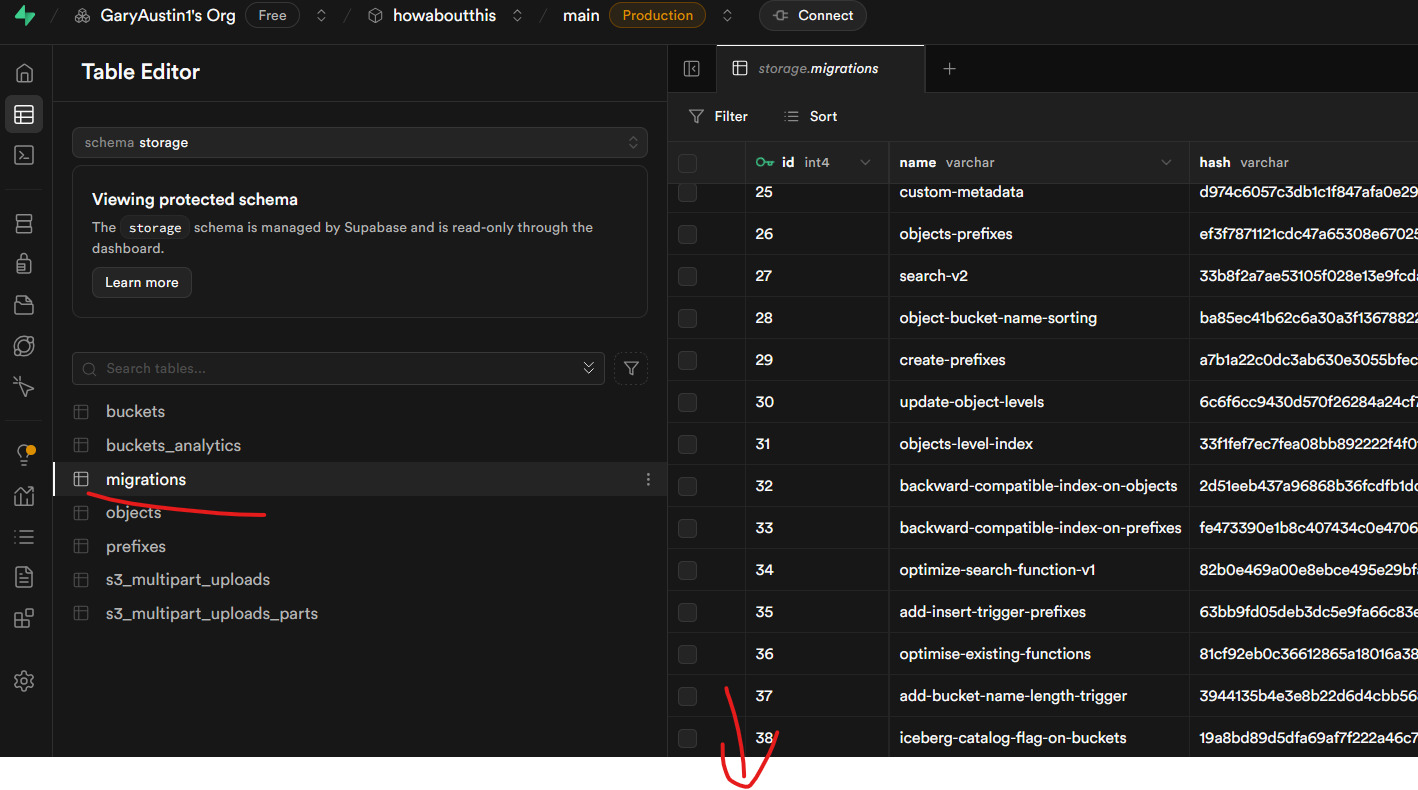Image resolution: width=1418 pixels, height=790 pixels.
Task: Check the optimise-existing-functions row checkbox
Action: [687, 654]
